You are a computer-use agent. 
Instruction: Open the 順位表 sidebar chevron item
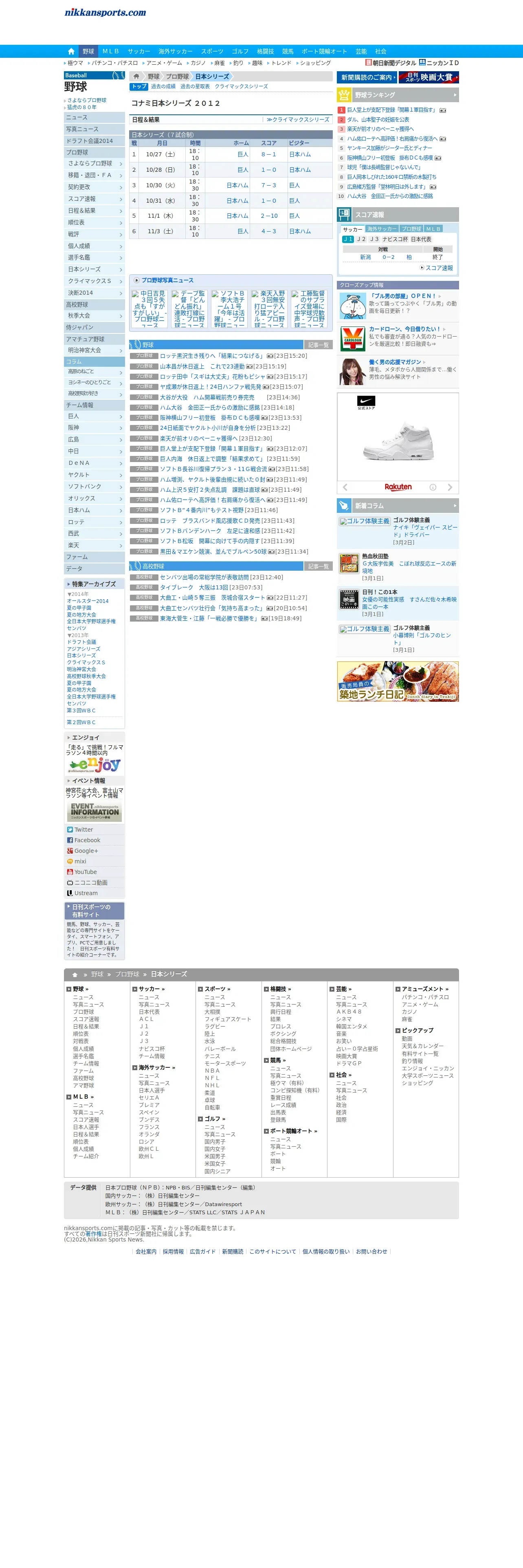pyautogui.click(x=94, y=222)
